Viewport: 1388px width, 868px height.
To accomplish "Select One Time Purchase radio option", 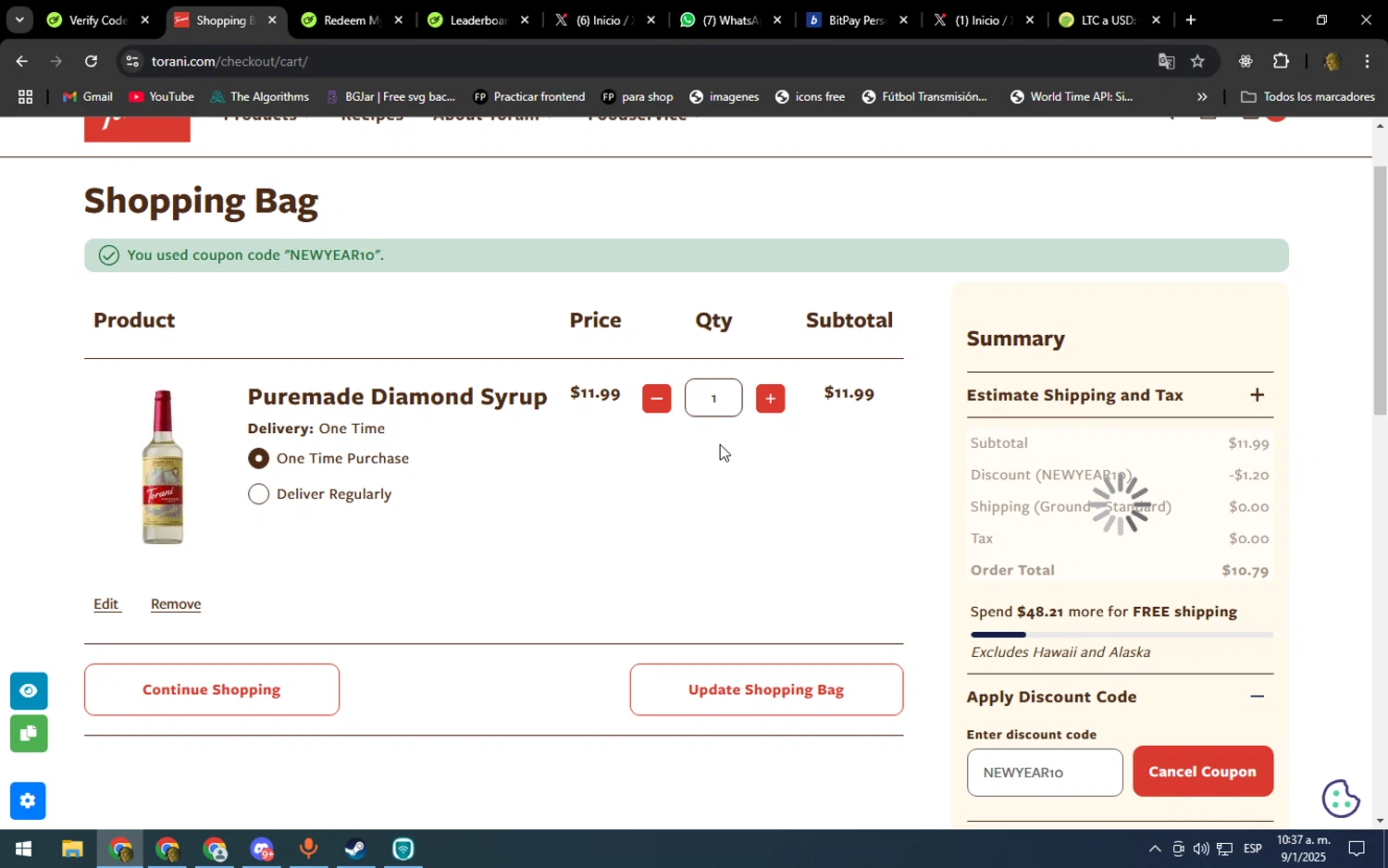I will 258,458.
